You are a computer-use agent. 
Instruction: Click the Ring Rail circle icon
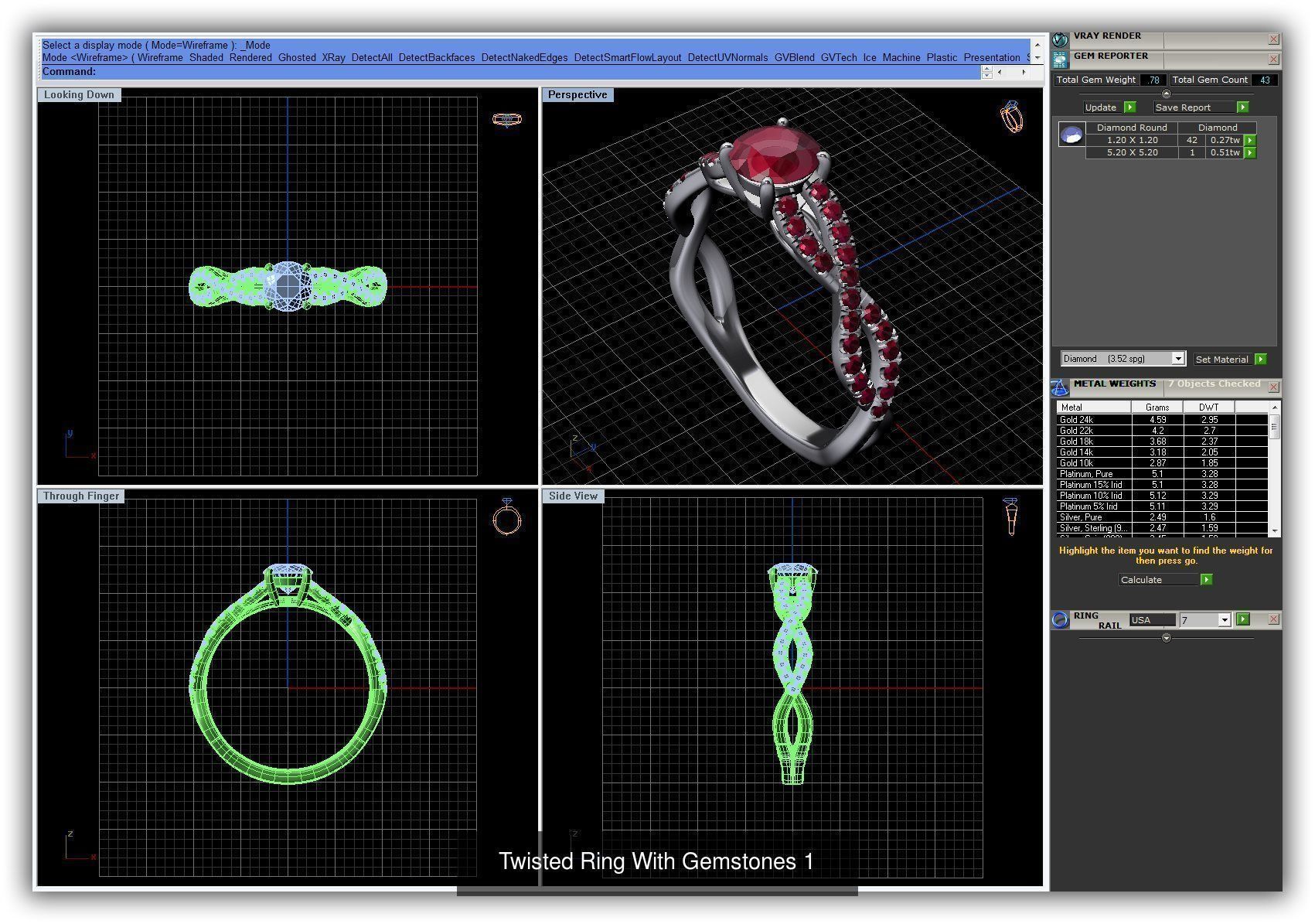coord(1060,619)
